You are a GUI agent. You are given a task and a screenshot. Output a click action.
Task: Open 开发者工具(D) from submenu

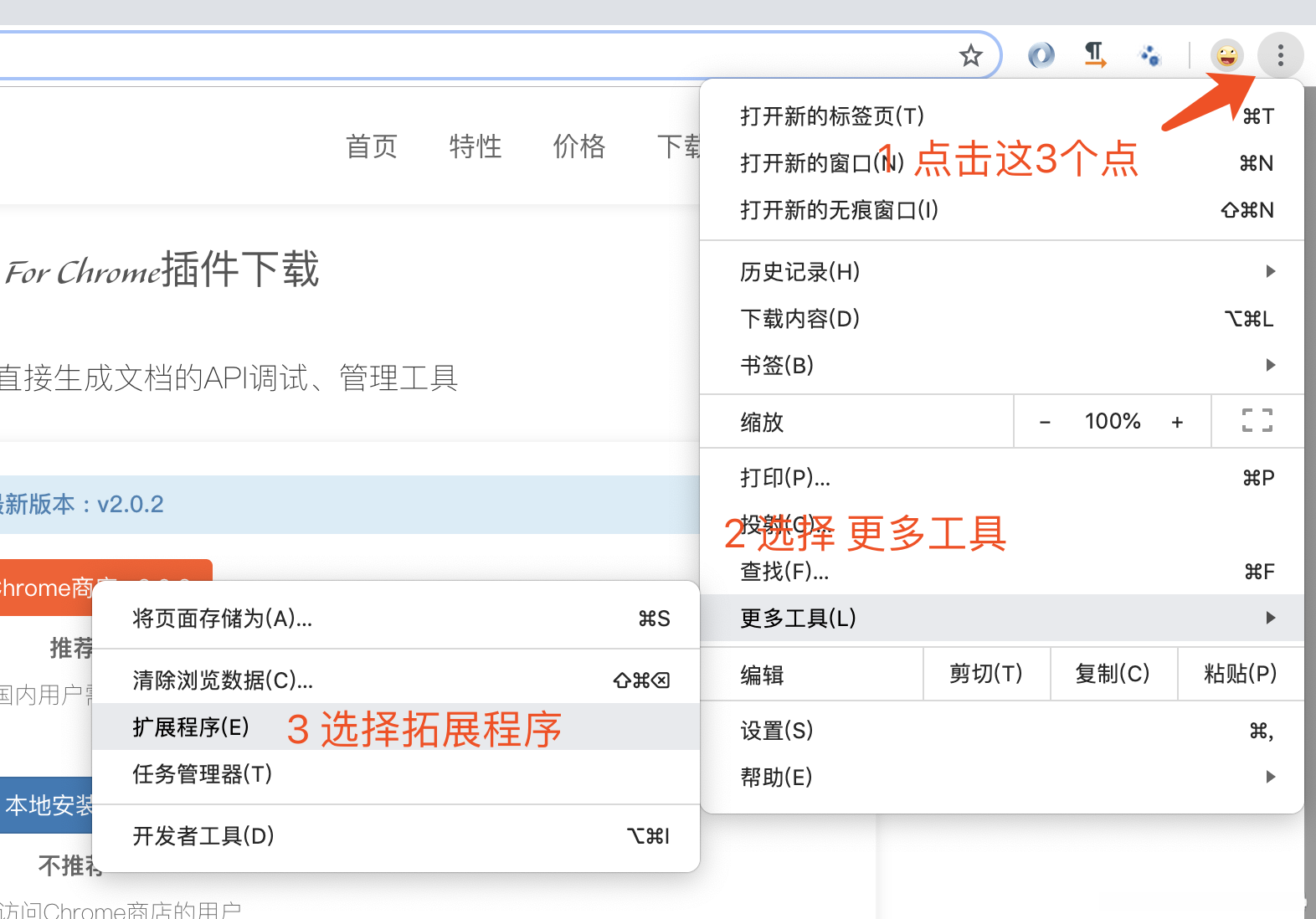(396, 835)
